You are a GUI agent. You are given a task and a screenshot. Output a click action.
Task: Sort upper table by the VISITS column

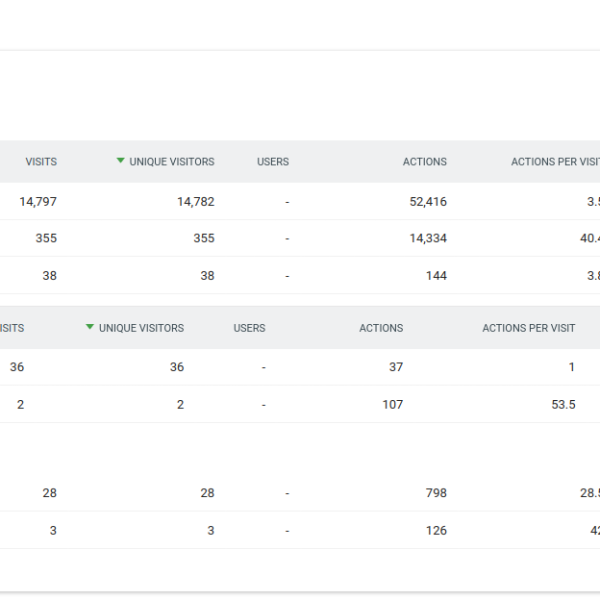[x=41, y=162]
